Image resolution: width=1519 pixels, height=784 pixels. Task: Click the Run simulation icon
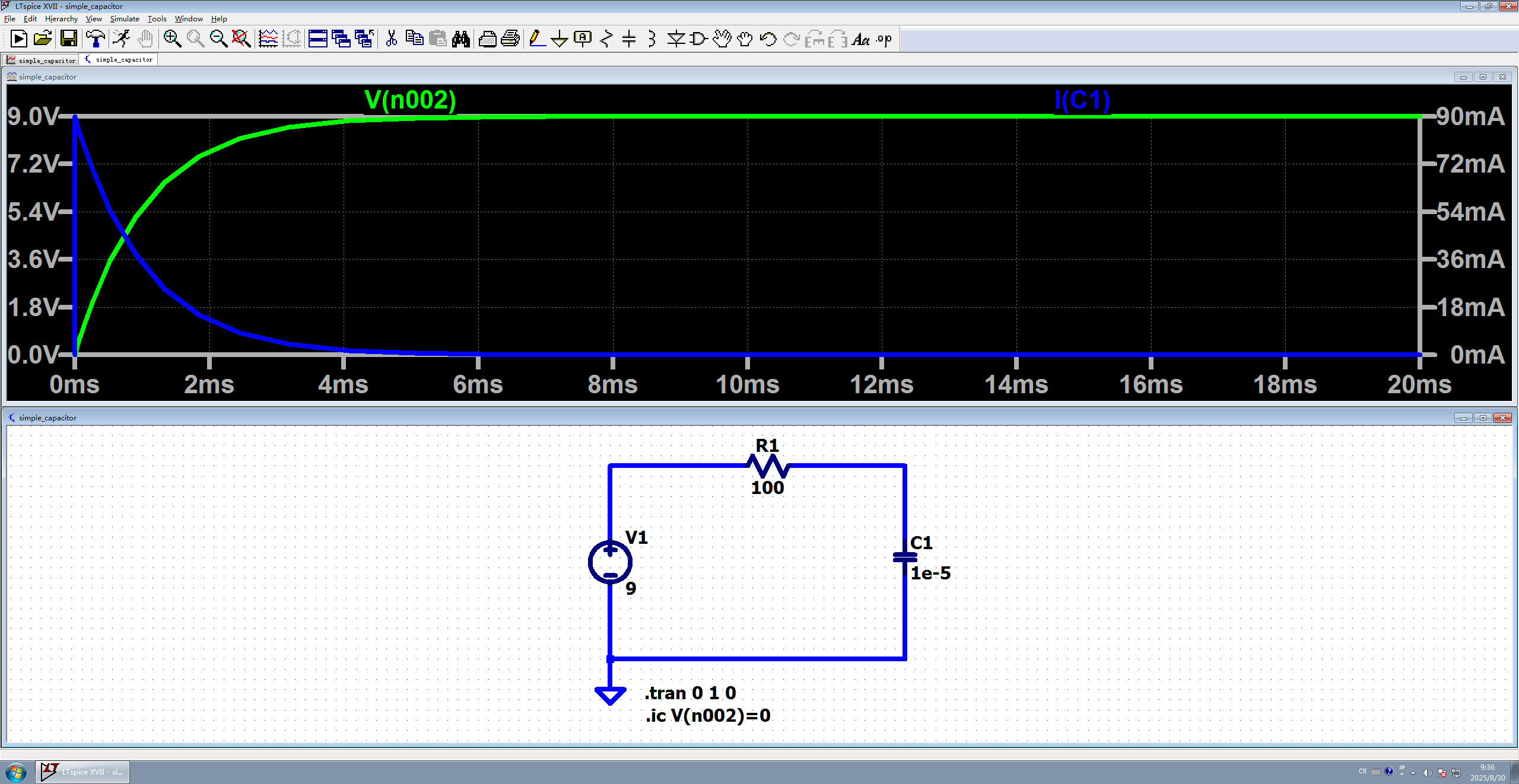122,39
